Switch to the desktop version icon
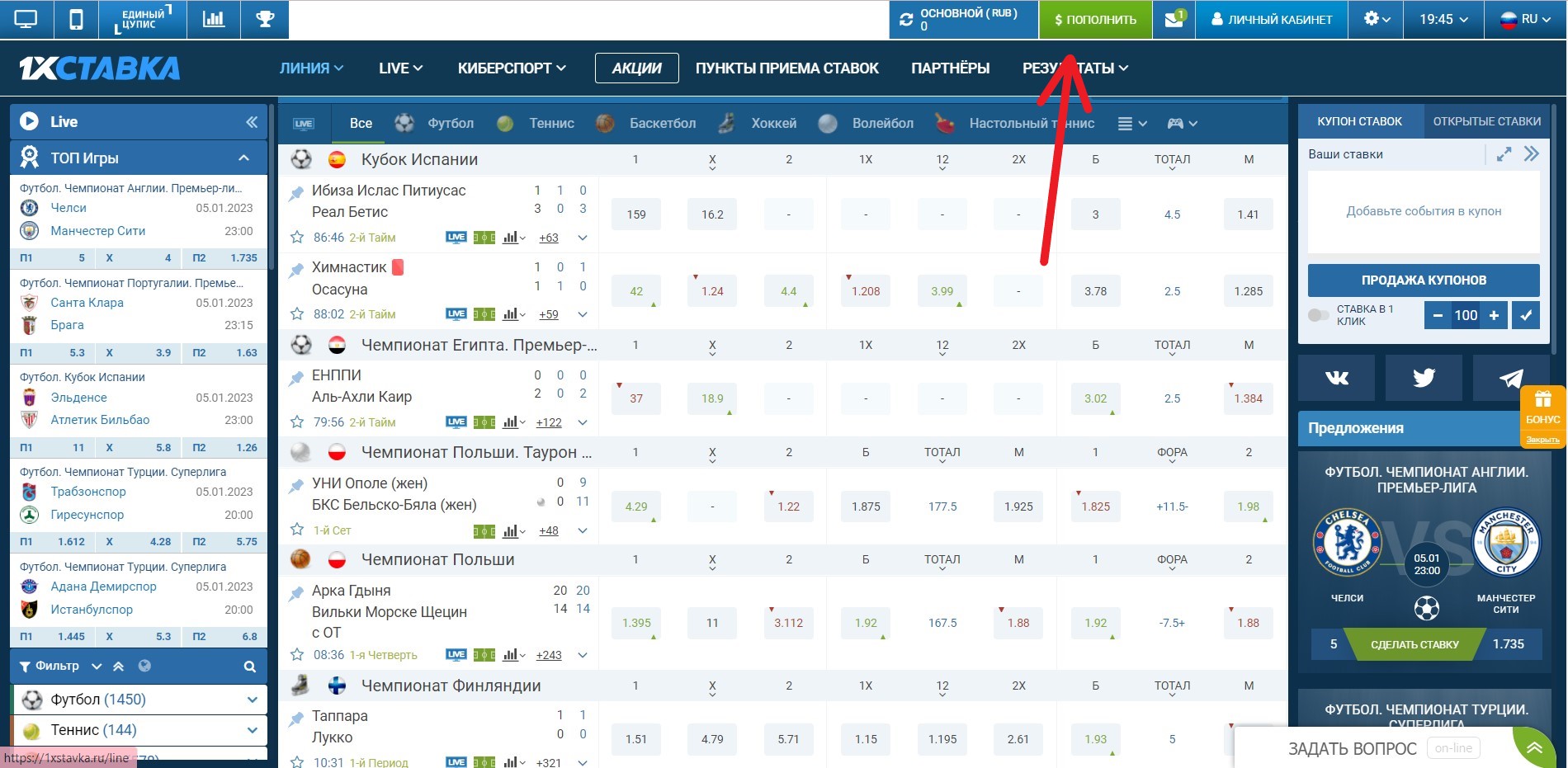Screen dimensions: 1568x768 (x=26, y=19)
